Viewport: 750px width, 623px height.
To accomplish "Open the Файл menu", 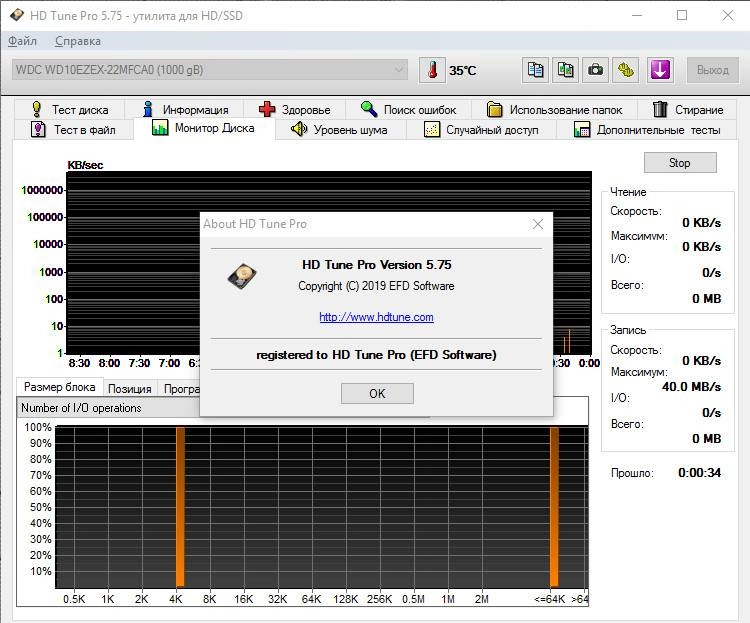I will tap(22, 41).
